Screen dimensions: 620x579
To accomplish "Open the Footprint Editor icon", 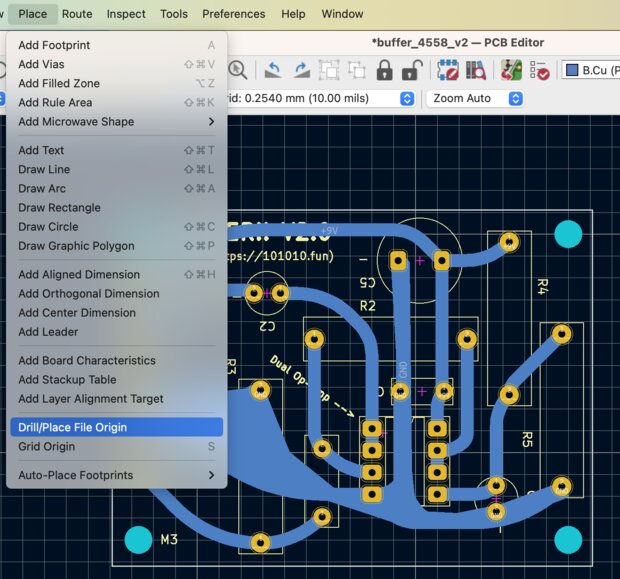I will pos(448,70).
